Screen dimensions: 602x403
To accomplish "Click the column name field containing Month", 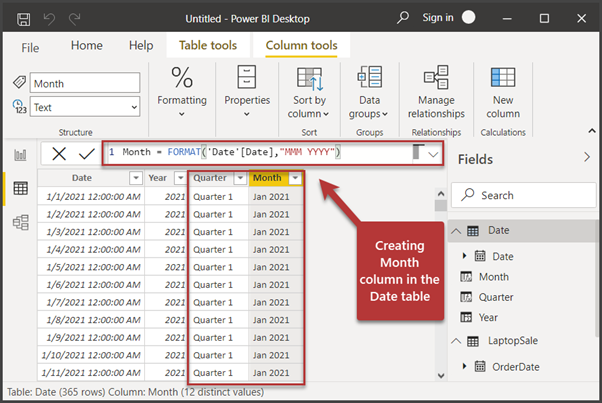I will coord(85,83).
